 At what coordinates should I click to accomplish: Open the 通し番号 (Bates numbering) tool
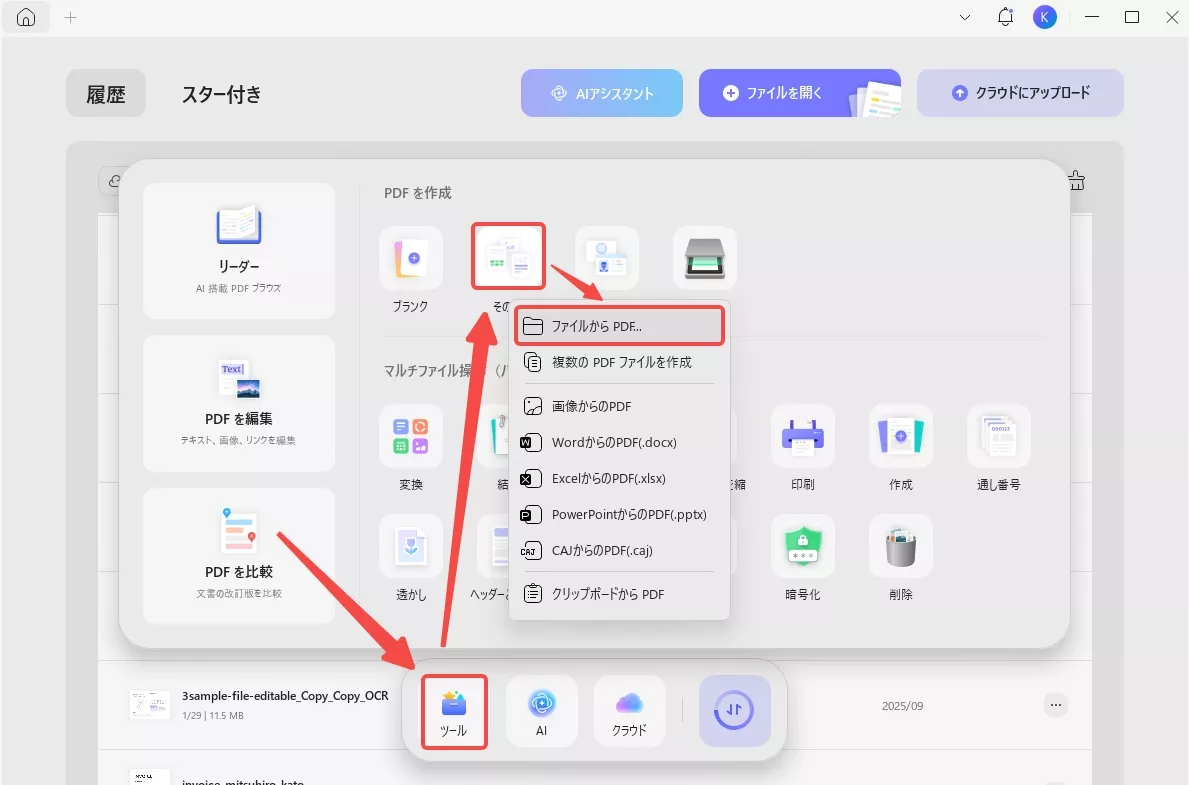[x=998, y=437]
